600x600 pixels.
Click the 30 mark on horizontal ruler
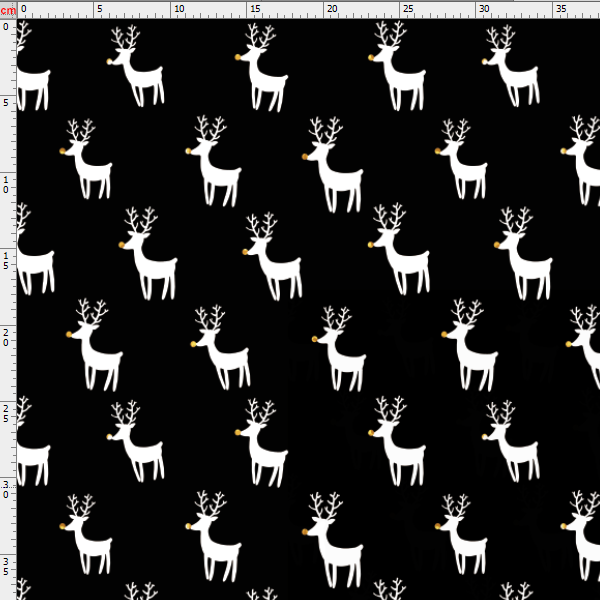(484, 8)
